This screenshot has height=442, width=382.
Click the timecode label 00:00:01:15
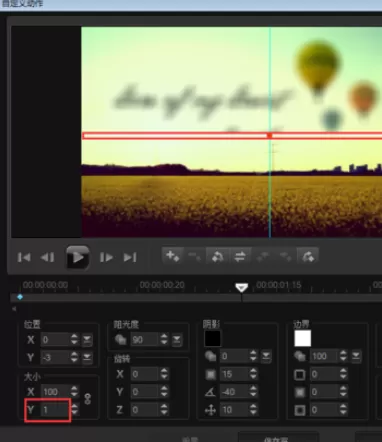tap(279, 285)
